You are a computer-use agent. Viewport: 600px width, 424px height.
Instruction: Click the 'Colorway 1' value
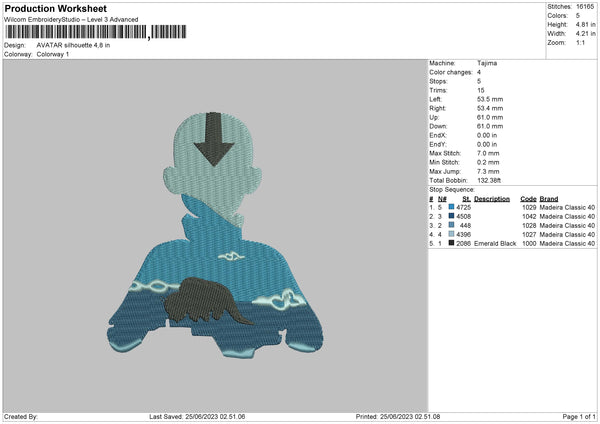click(53, 54)
